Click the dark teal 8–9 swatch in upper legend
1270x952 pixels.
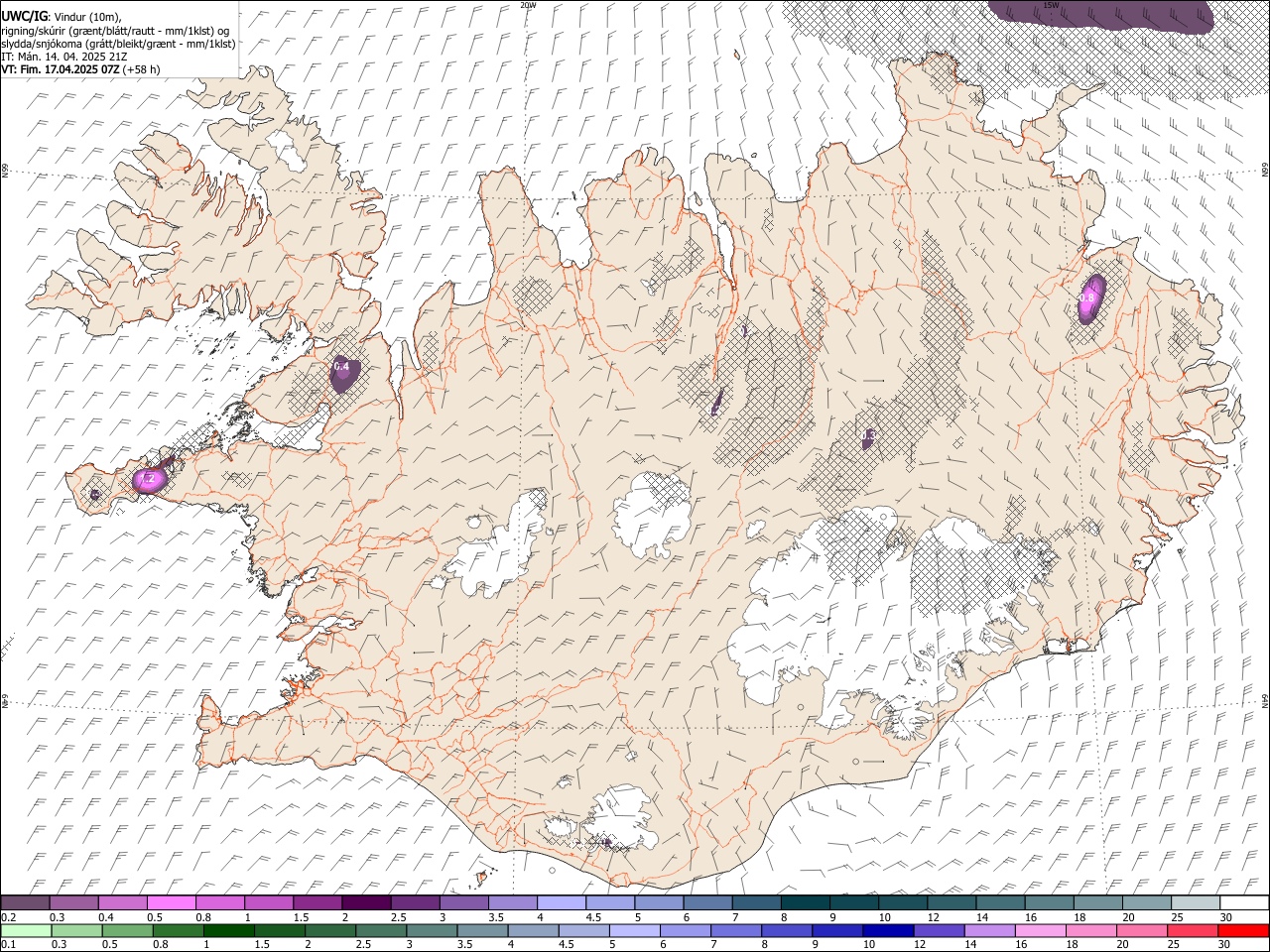pos(805,902)
